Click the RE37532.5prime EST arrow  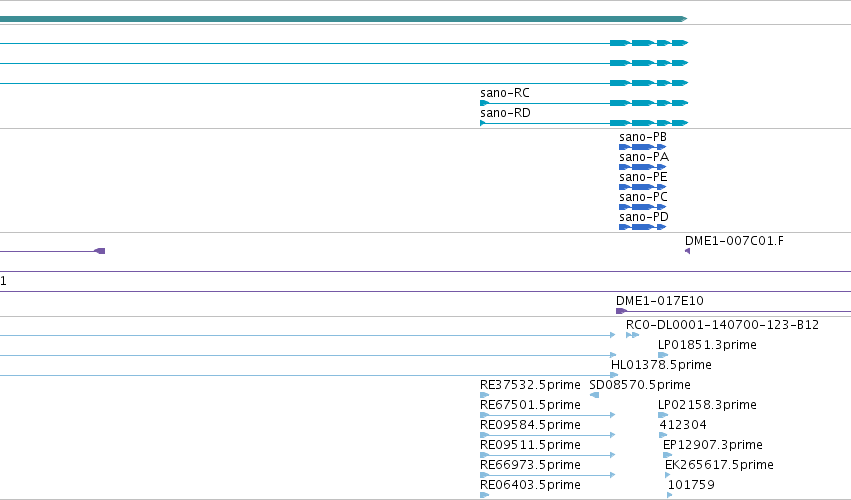click(x=485, y=395)
